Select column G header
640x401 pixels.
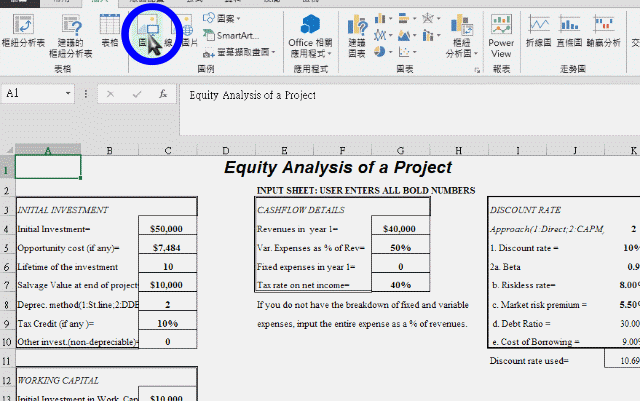pos(400,150)
